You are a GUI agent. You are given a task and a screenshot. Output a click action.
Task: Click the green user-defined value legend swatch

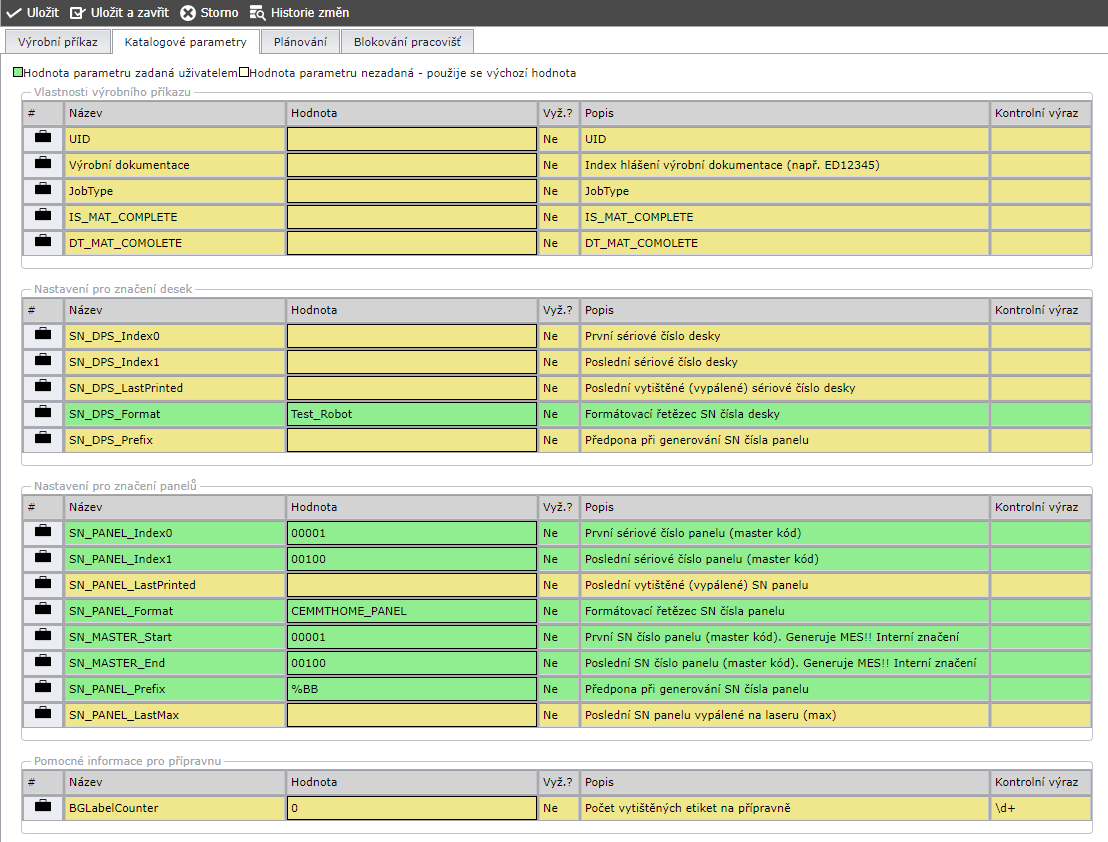click(18, 73)
